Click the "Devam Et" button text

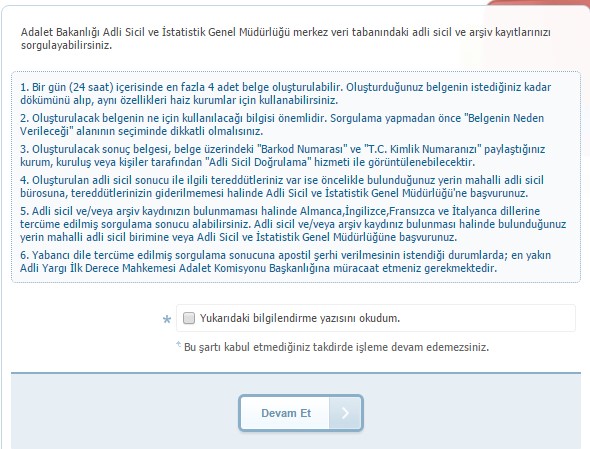286,413
